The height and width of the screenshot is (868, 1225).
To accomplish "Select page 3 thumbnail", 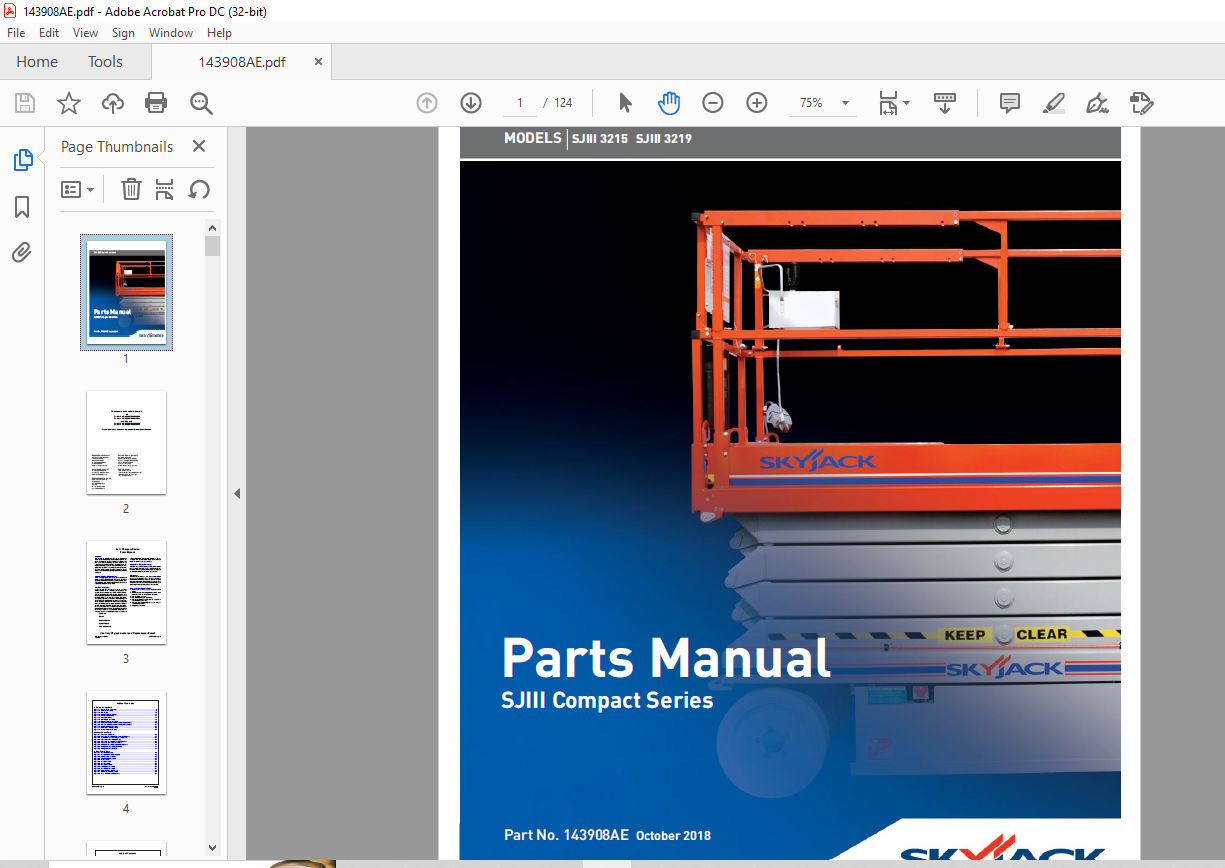I will point(126,592).
